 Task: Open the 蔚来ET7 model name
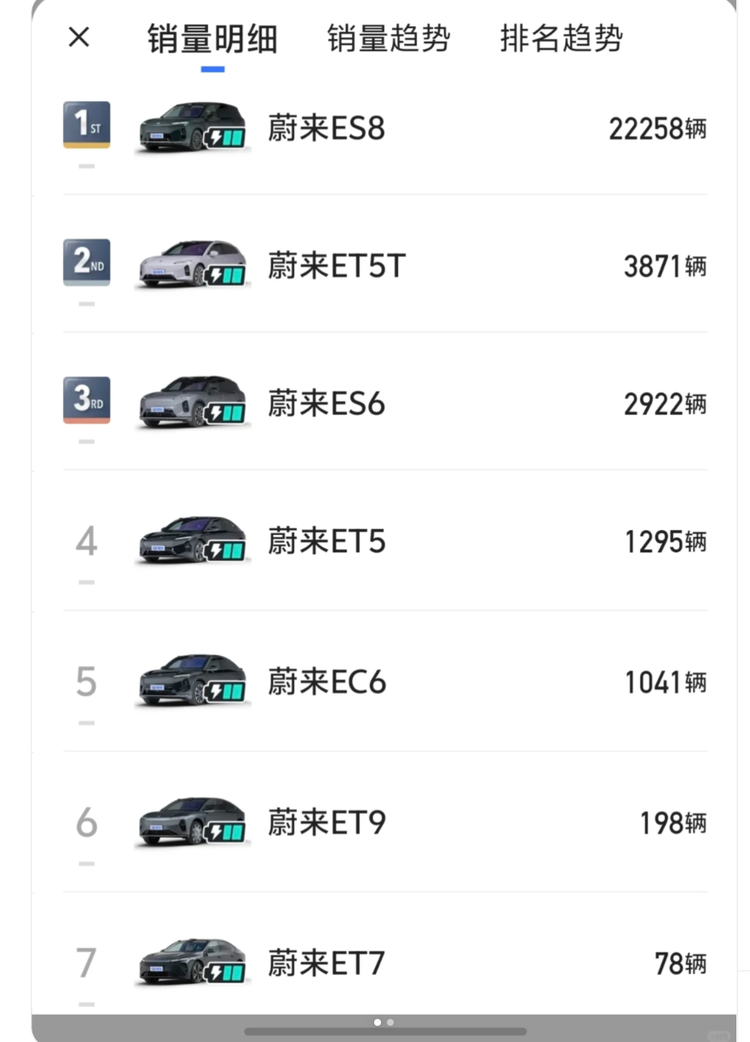click(x=326, y=964)
